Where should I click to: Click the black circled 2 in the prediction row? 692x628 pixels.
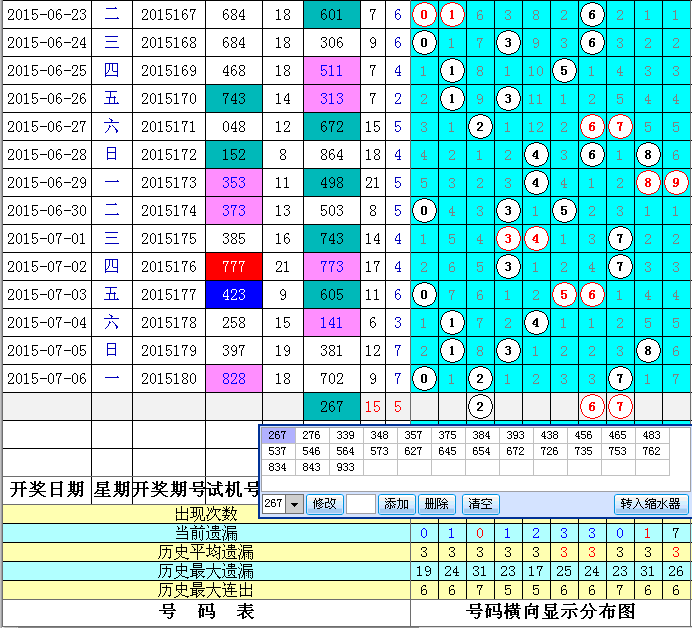(x=480, y=406)
